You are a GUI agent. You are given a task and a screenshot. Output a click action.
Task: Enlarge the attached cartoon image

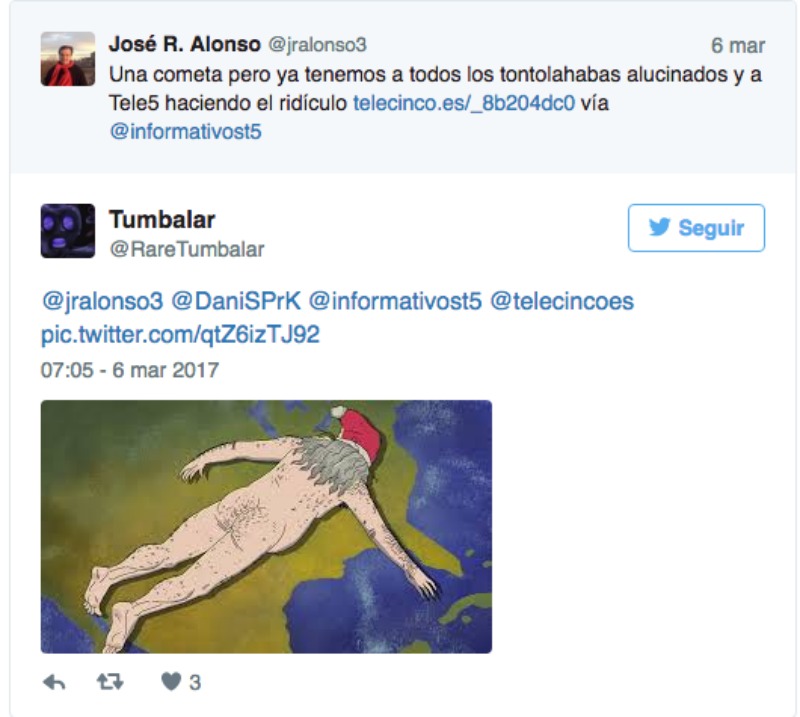[266, 527]
